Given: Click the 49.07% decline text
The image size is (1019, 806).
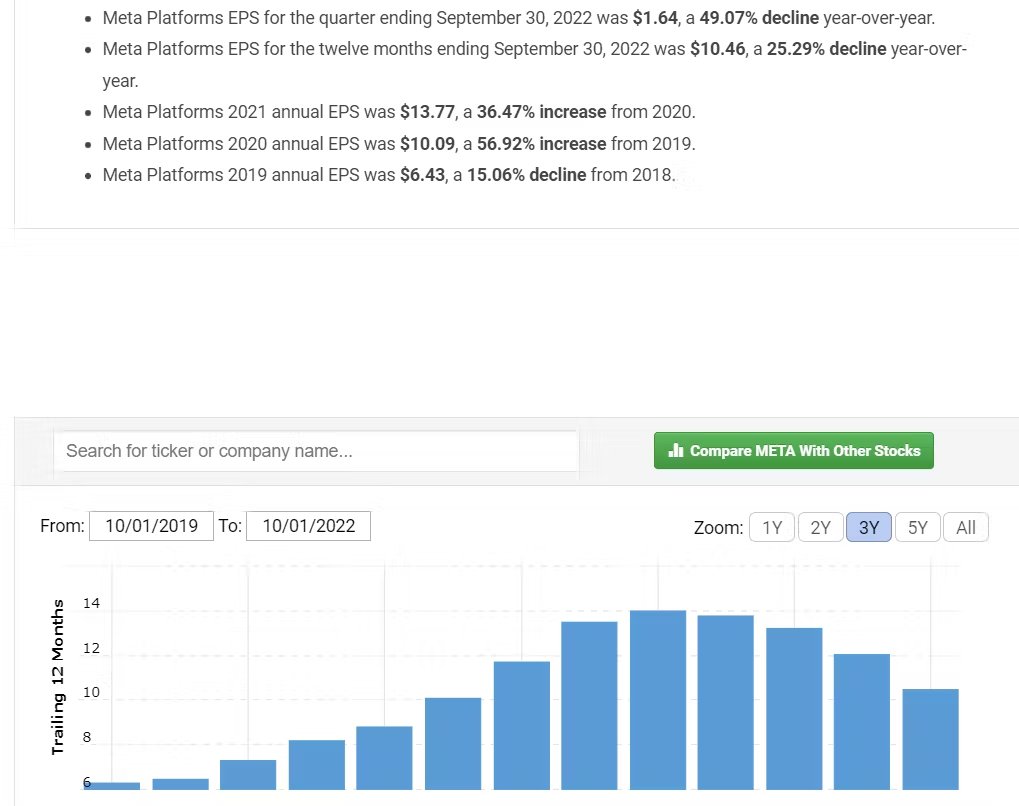Looking at the screenshot, I should (x=758, y=18).
